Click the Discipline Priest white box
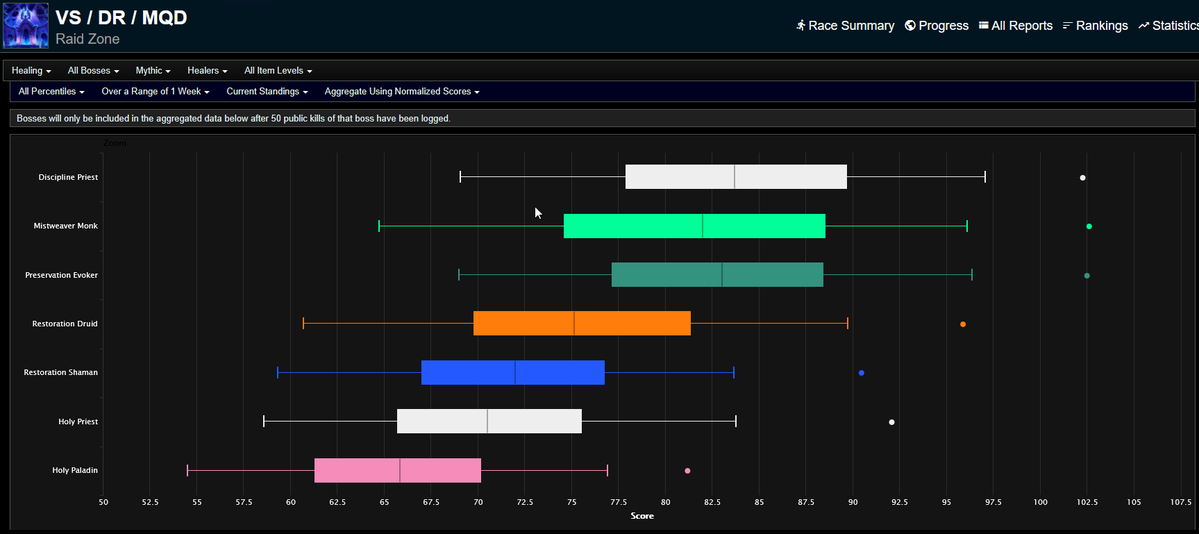 click(x=736, y=177)
